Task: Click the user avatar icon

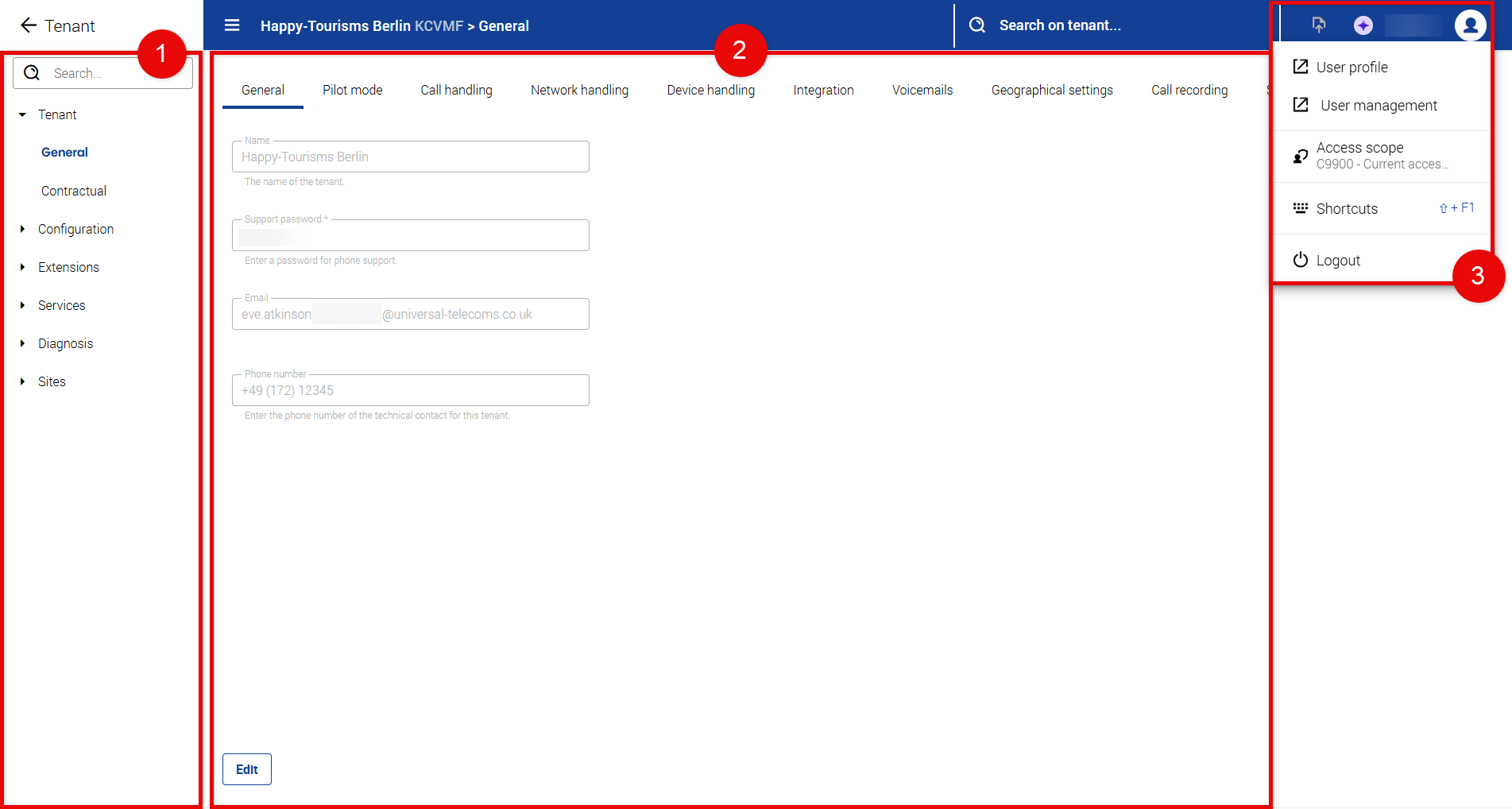Action: pyautogui.click(x=1470, y=25)
